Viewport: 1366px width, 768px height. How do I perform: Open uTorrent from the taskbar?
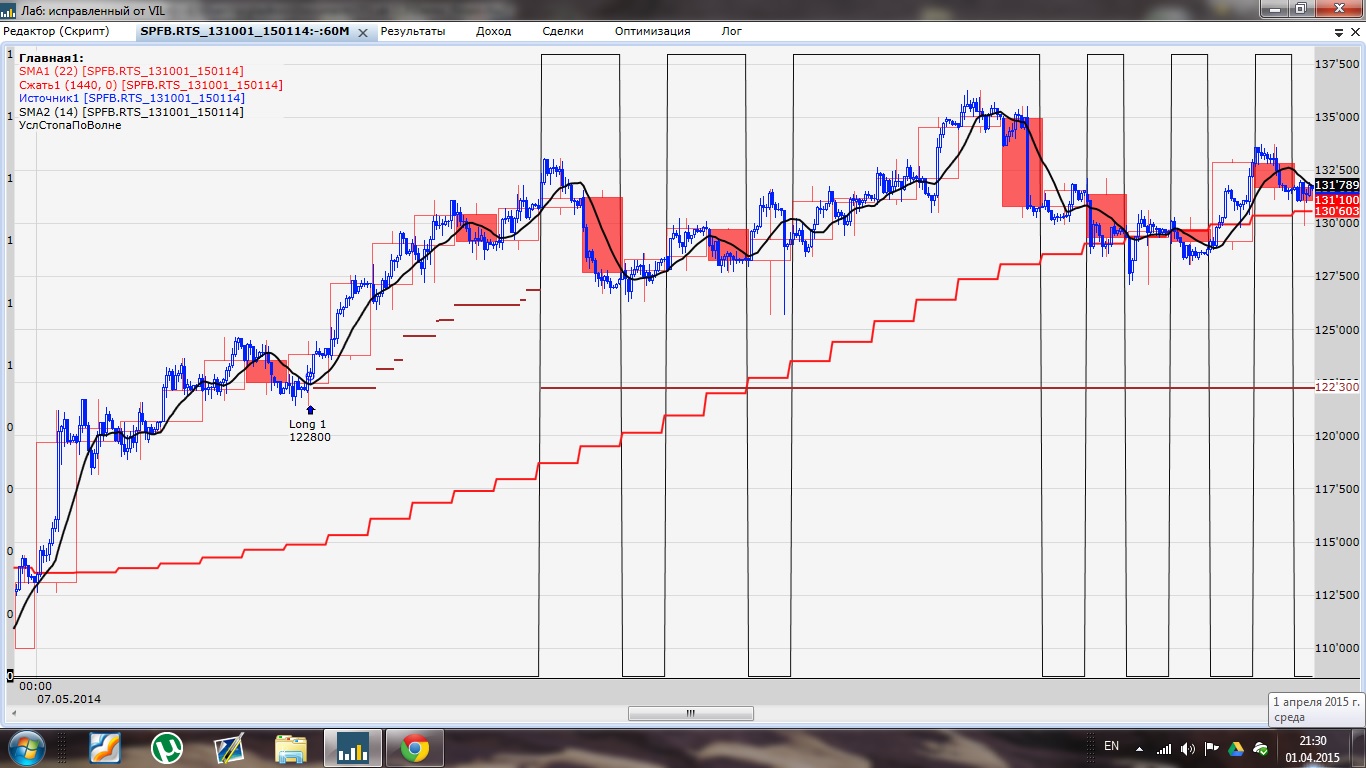pos(167,748)
